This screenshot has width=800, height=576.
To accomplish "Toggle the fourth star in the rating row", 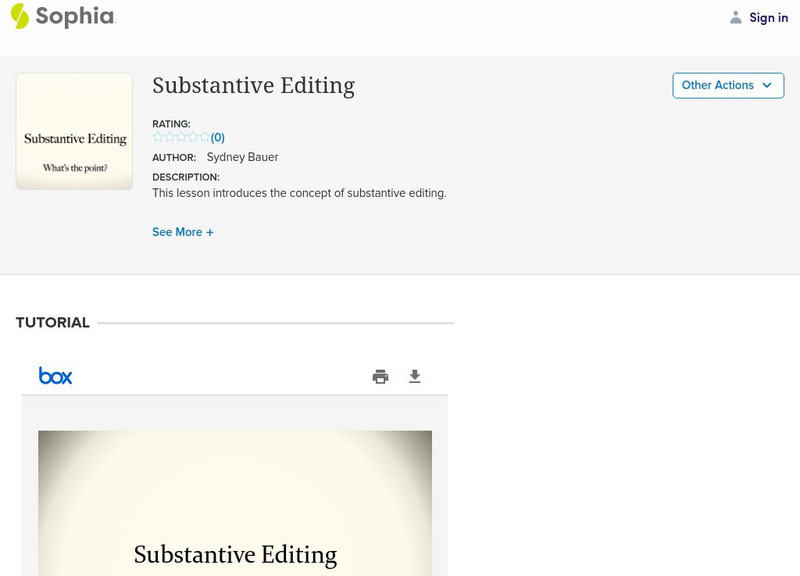I will coord(191,136).
